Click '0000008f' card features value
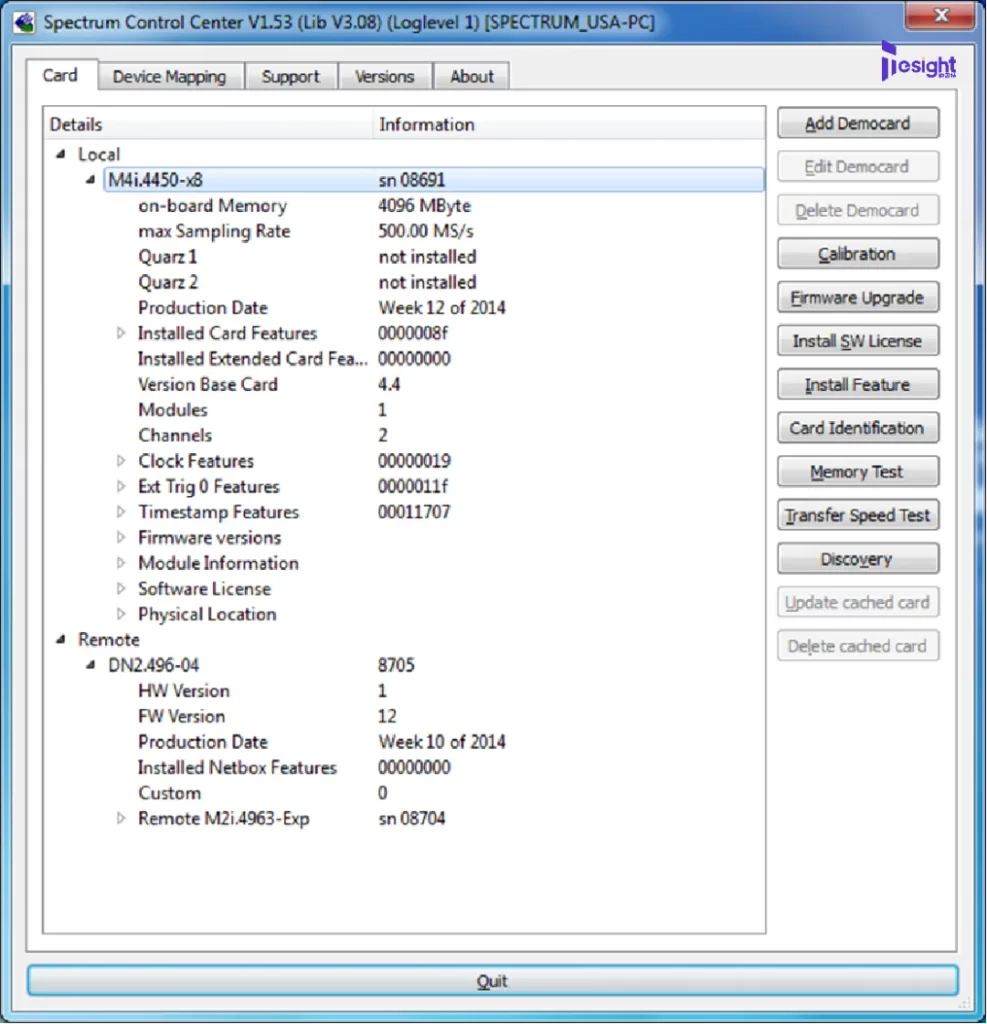987x1024 pixels. point(413,333)
